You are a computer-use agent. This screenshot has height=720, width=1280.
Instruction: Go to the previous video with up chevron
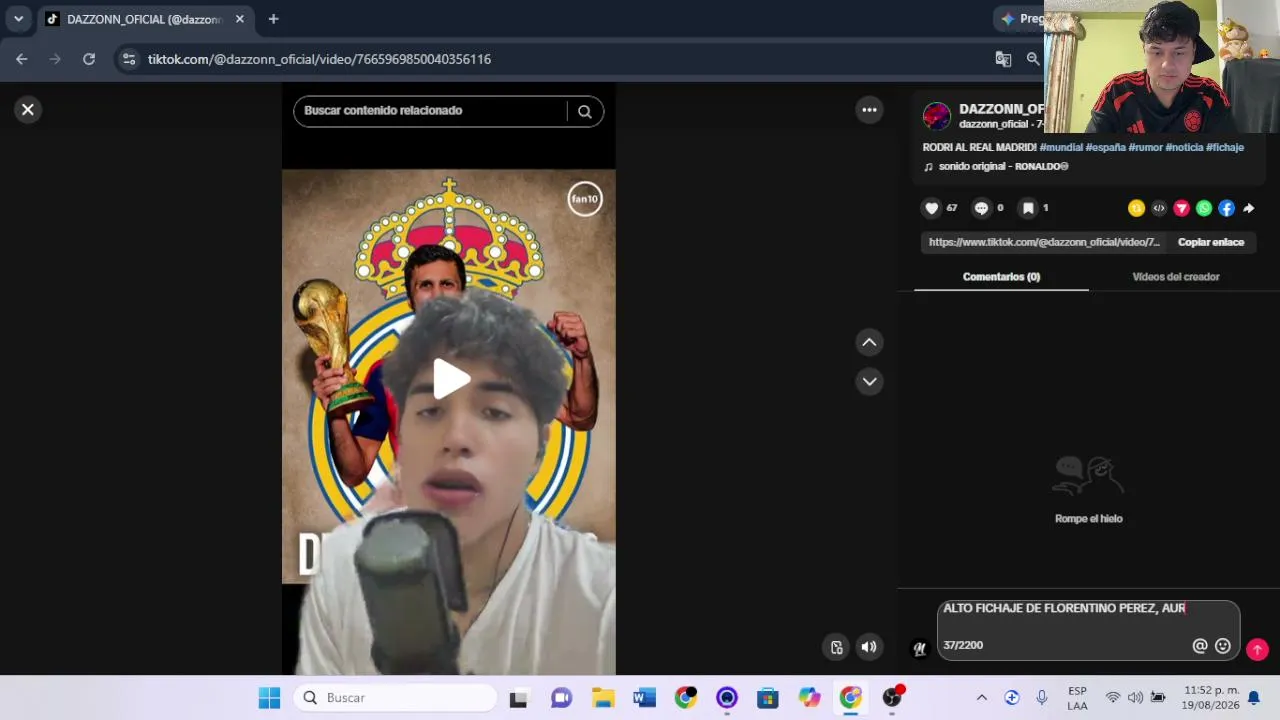pyautogui.click(x=870, y=342)
